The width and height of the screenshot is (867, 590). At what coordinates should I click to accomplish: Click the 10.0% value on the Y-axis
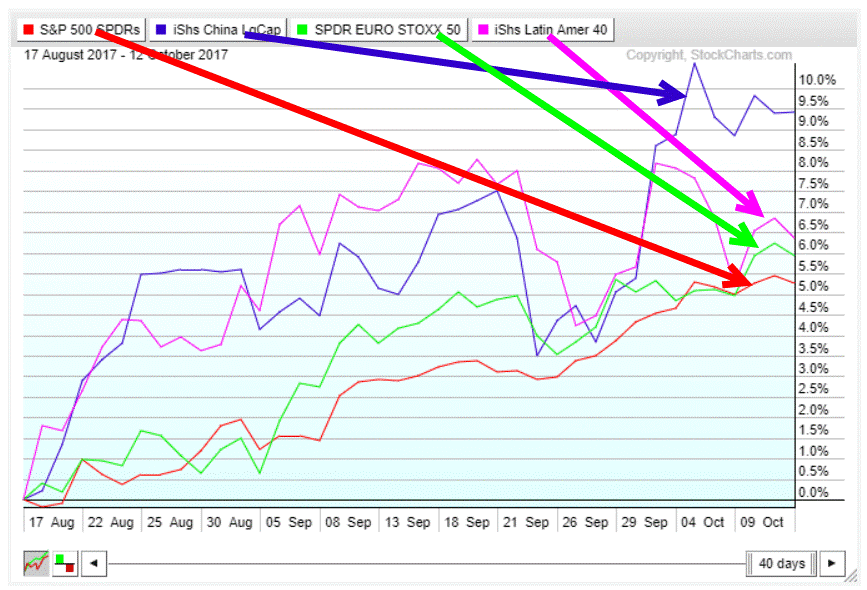coord(817,80)
